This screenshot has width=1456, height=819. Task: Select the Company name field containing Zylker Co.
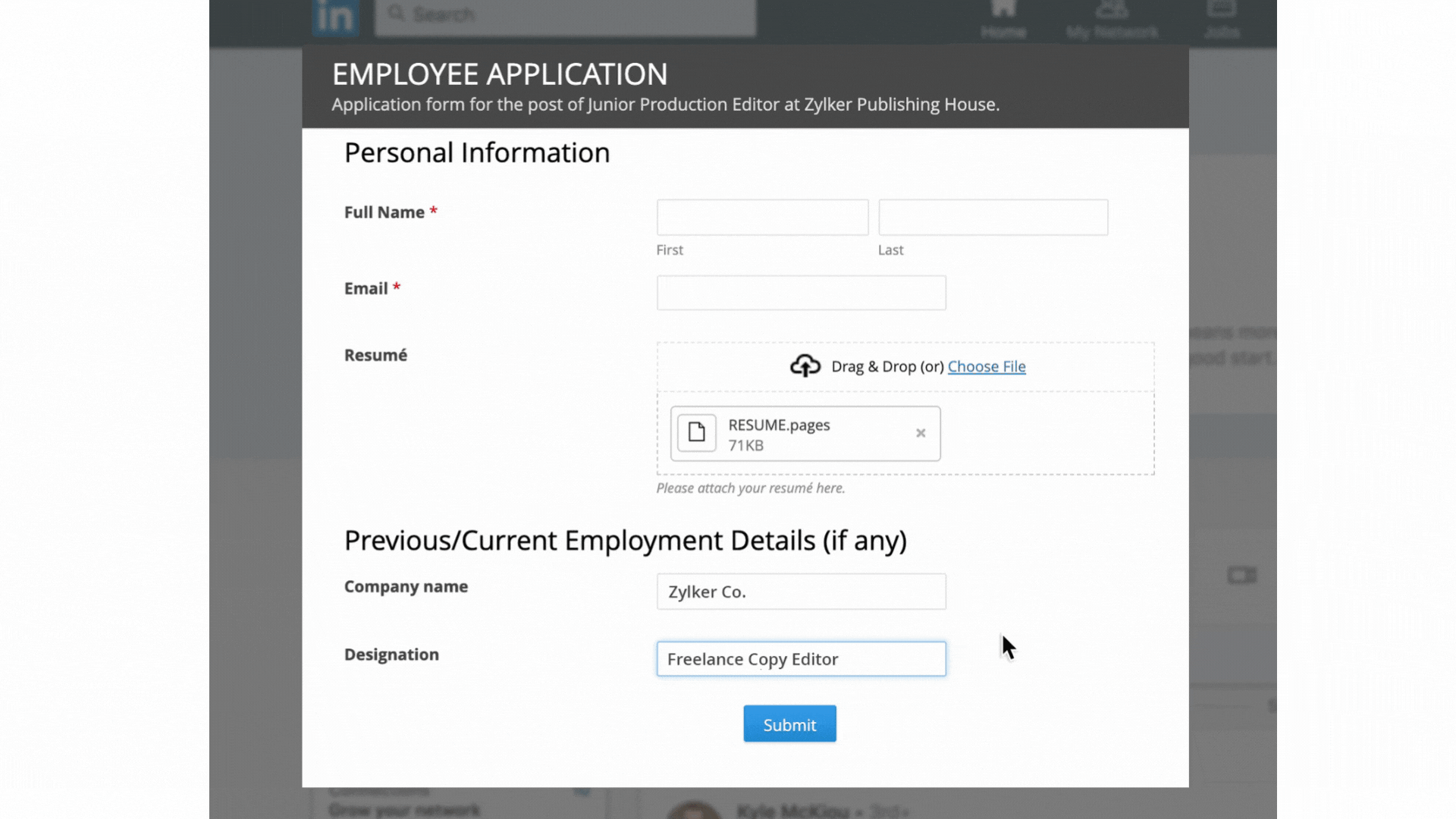tap(801, 591)
